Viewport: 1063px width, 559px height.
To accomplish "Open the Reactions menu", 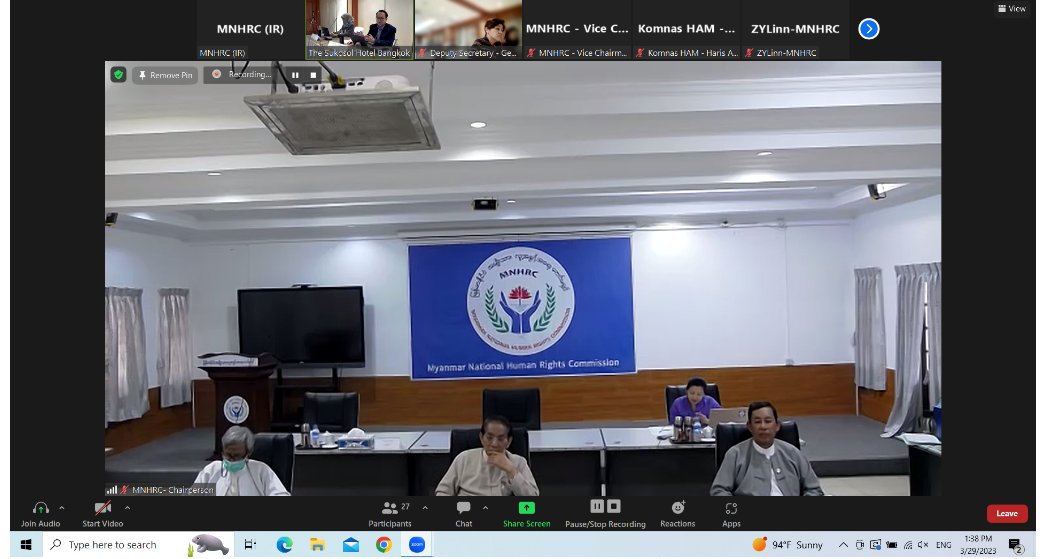I will click(x=678, y=514).
